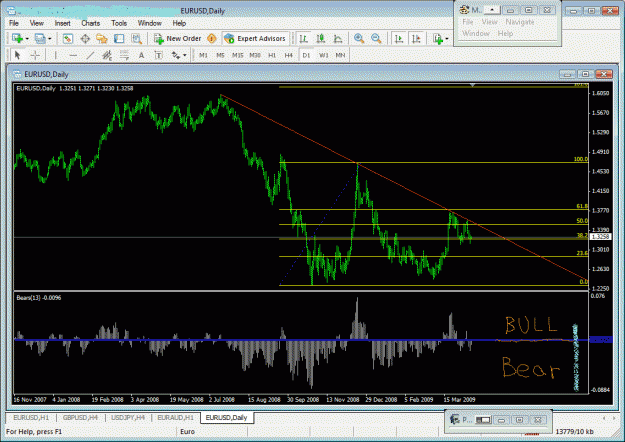Open the Tools menu
625x442 pixels.
[x=119, y=23]
